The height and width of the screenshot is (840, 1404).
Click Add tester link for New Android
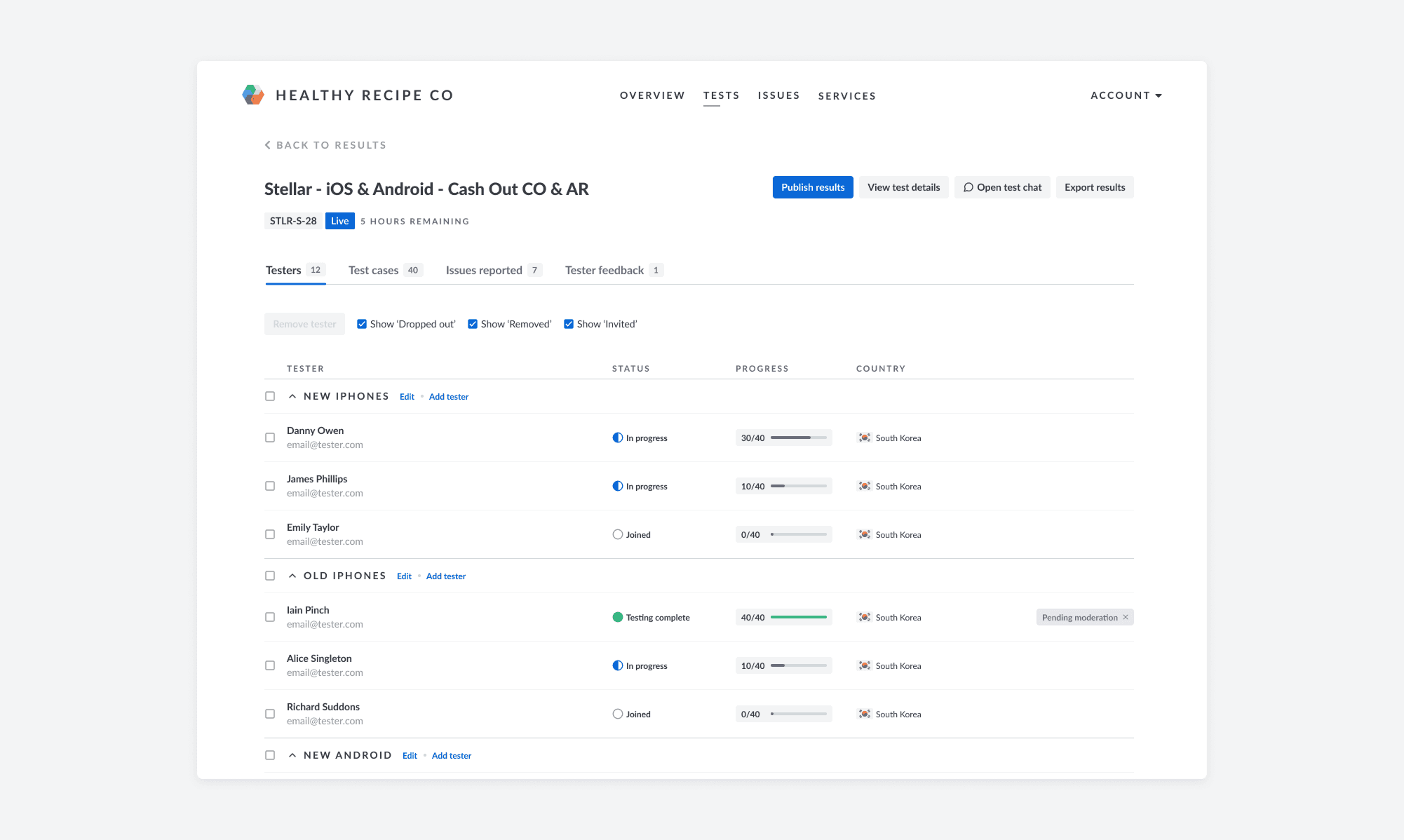point(452,756)
